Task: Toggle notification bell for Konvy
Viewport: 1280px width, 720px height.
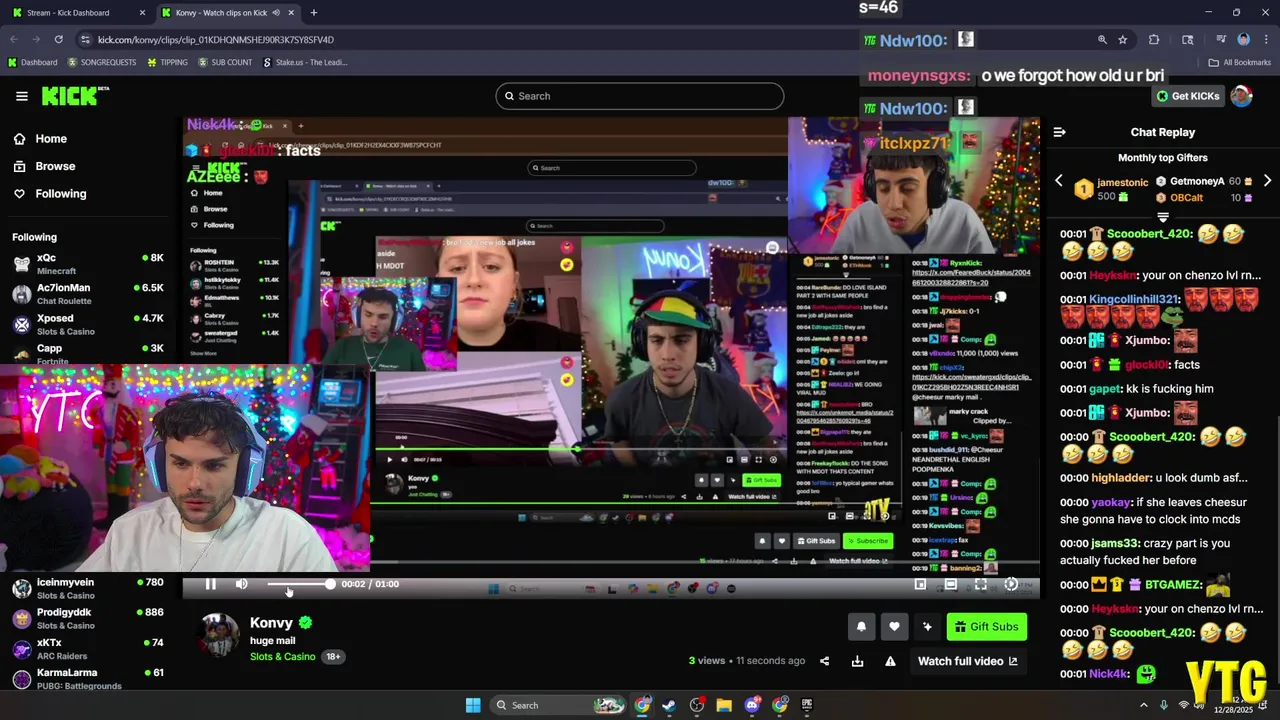Action: pyautogui.click(x=861, y=627)
